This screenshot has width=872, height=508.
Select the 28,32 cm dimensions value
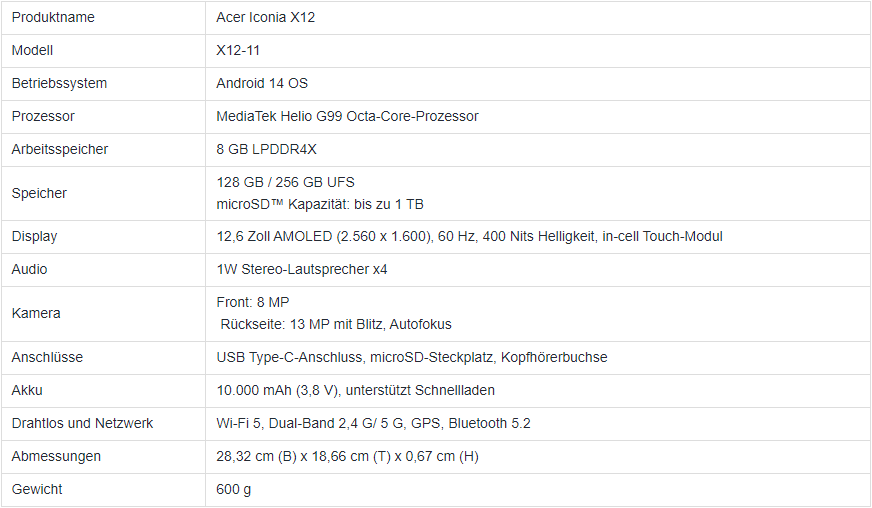pyautogui.click(x=347, y=456)
